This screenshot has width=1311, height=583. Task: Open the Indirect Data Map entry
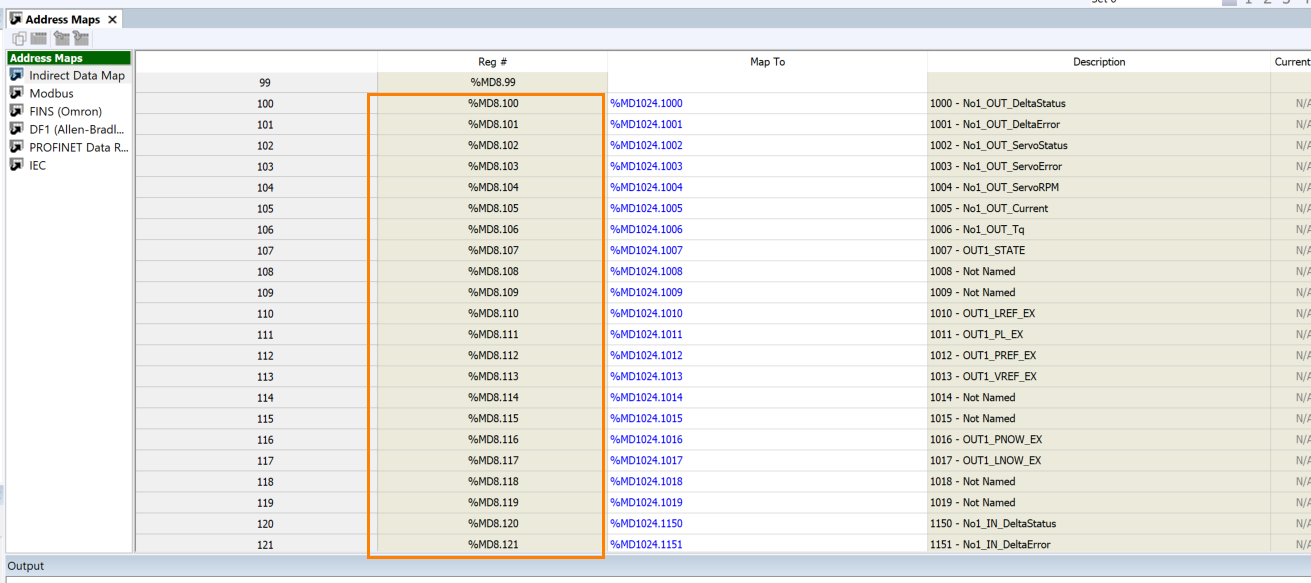click(76, 75)
